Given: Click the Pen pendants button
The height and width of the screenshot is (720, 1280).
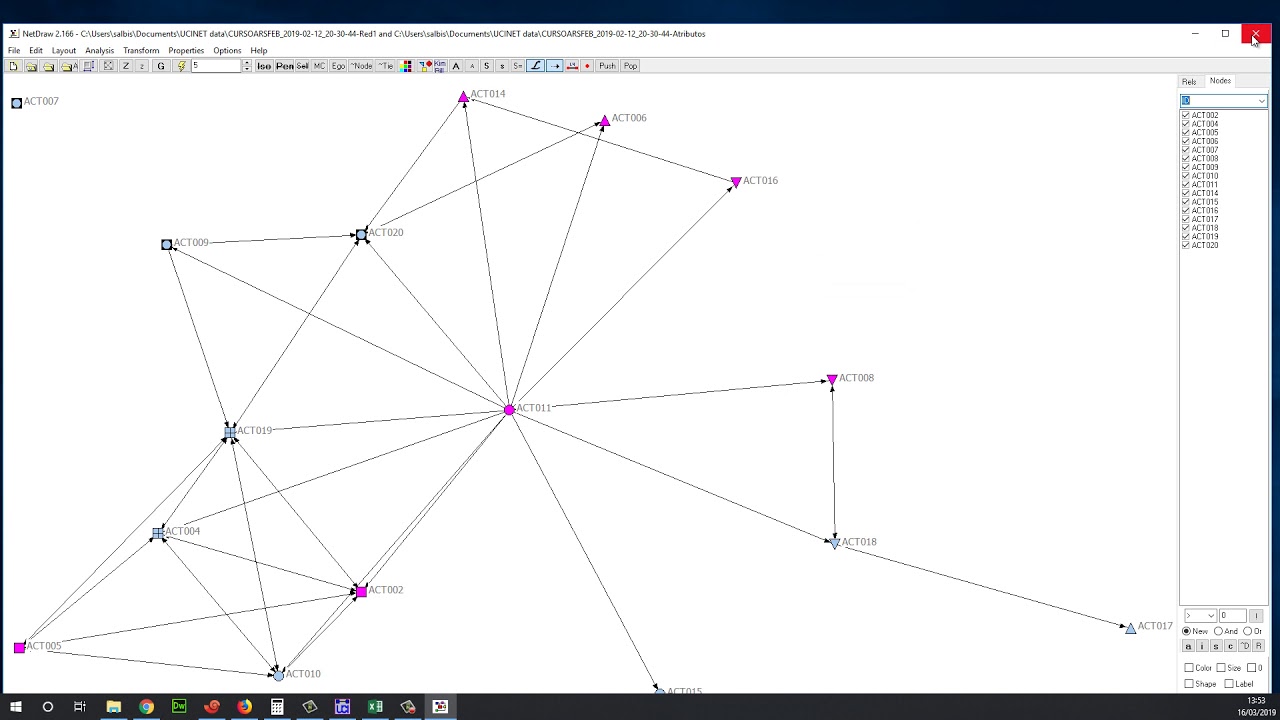Looking at the screenshot, I should (285, 66).
